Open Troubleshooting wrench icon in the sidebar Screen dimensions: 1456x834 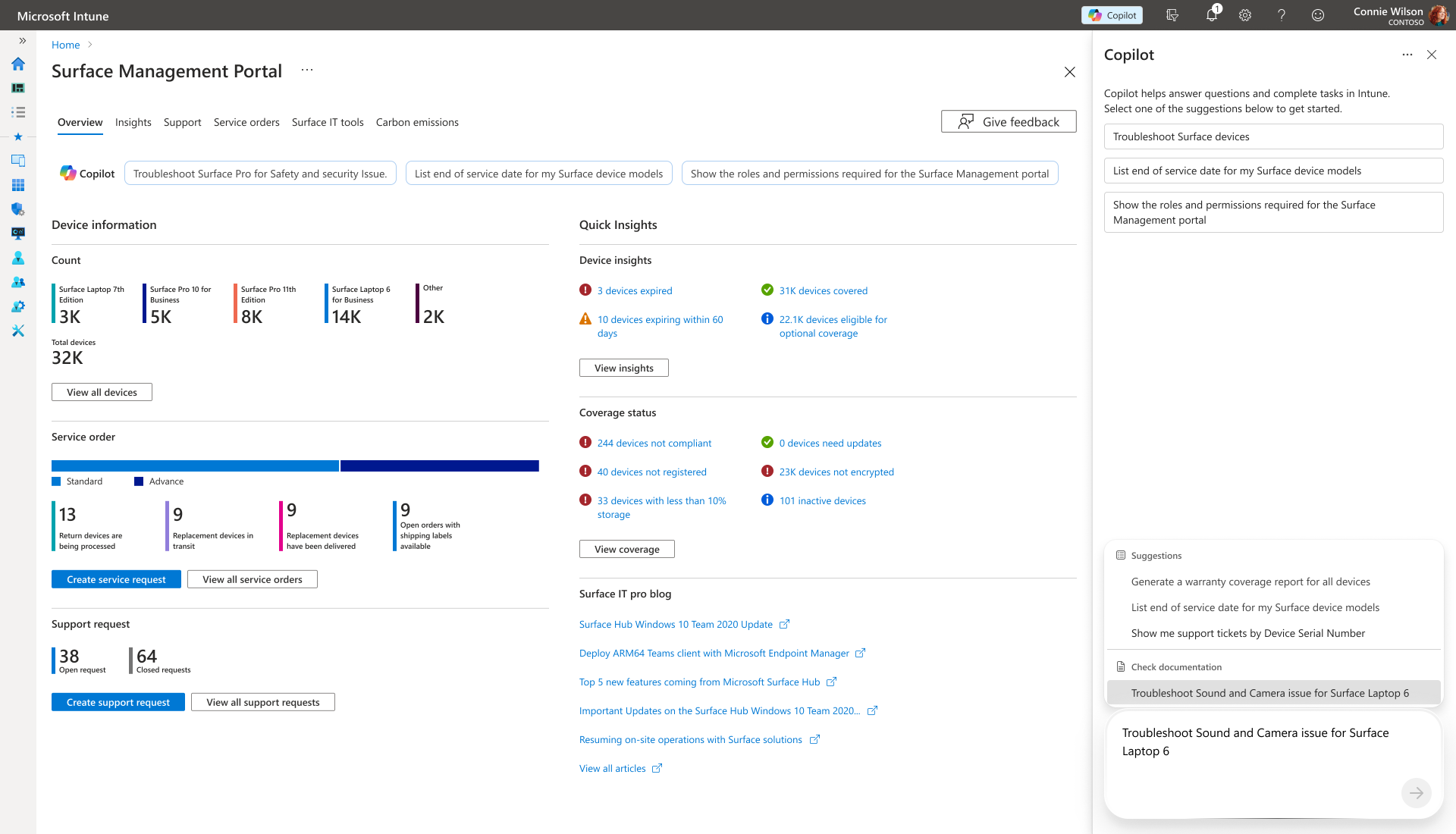point(18,331)
